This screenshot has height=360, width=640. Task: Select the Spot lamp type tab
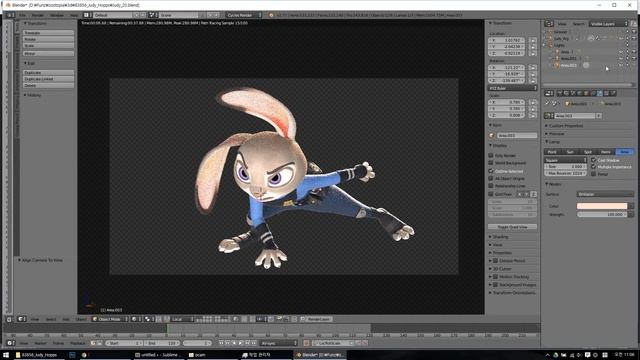click(588, 152)
